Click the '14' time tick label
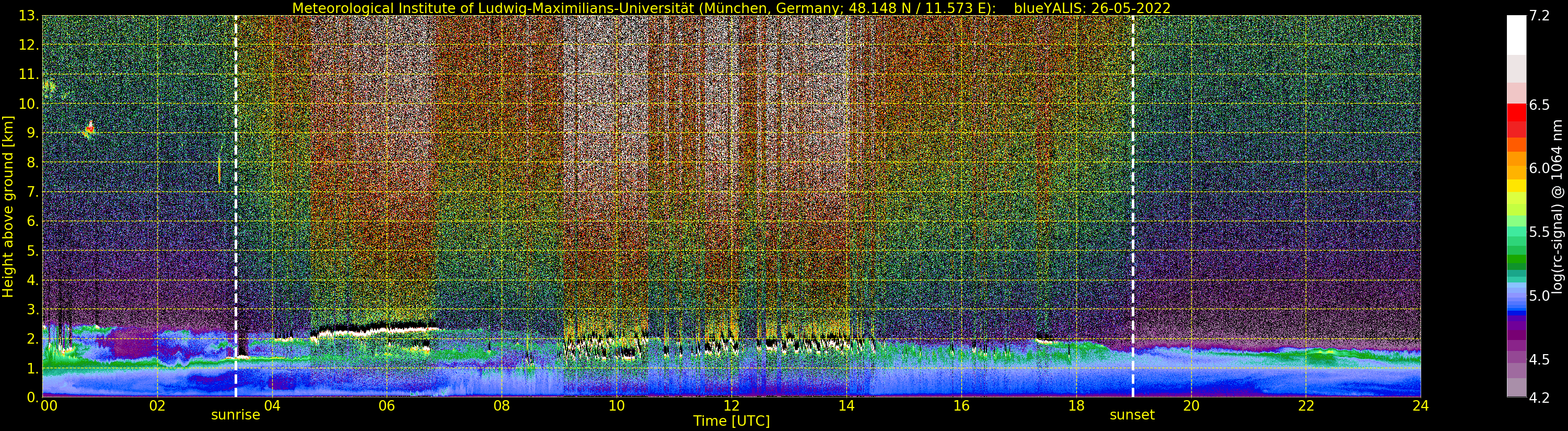The image size is (1568, 431). pos(846,406)
